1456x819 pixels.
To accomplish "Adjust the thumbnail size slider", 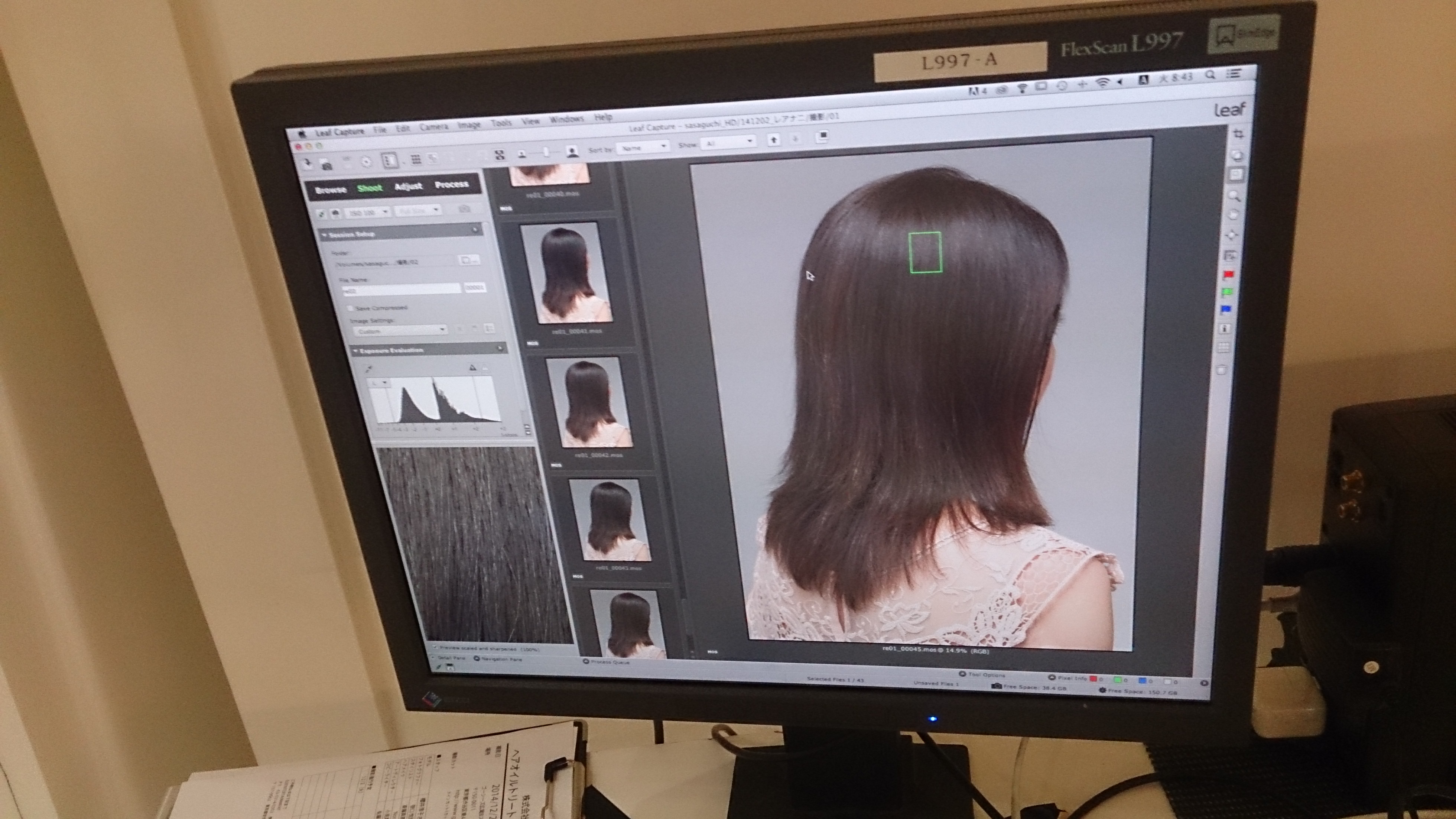I will coord(546,153).
